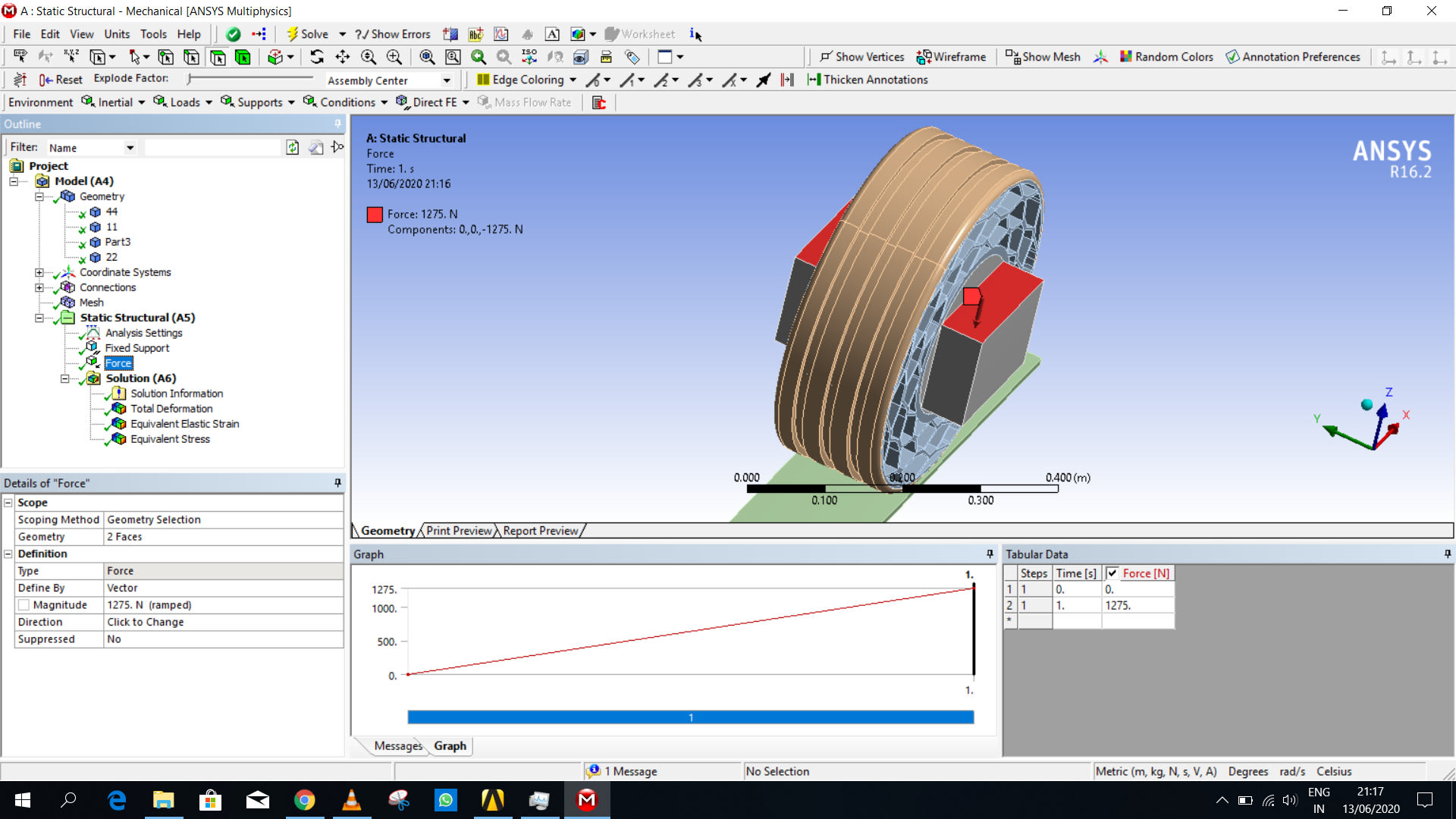Click the Magnitude value 1275. N field
The height and width of the screenshot is (819, 1456).
click(x=223, y=605)
